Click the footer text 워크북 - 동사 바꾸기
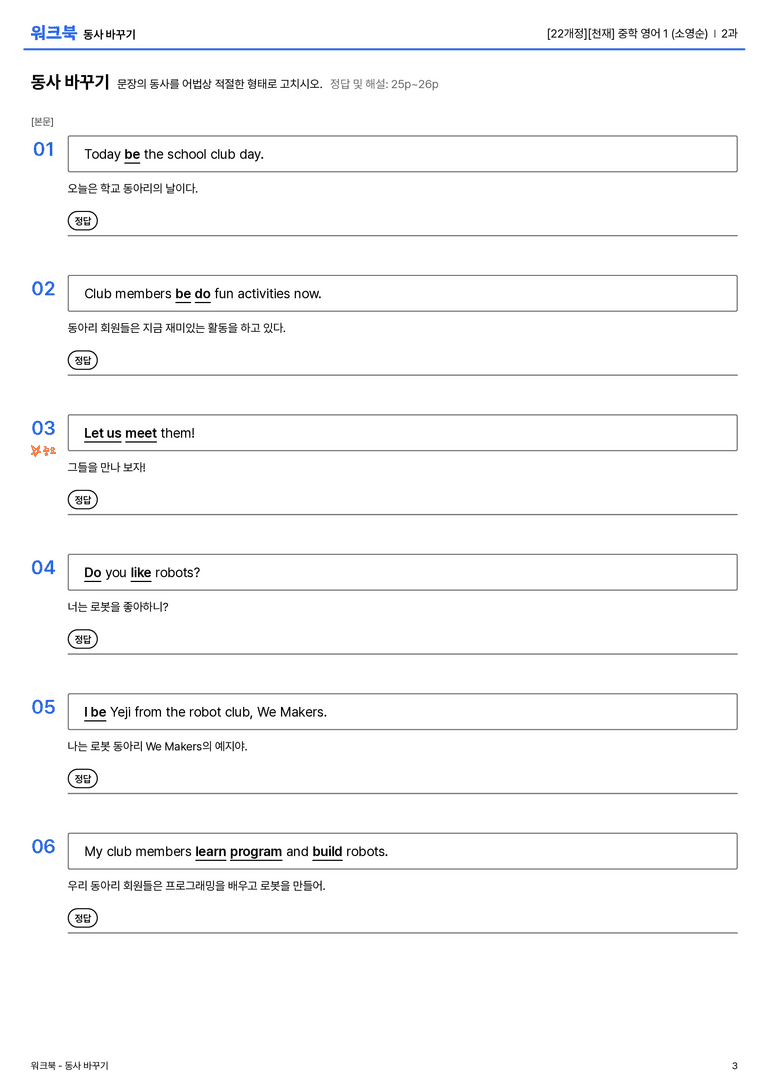This screenshot has width=768, height=1087. (69, 1066)
